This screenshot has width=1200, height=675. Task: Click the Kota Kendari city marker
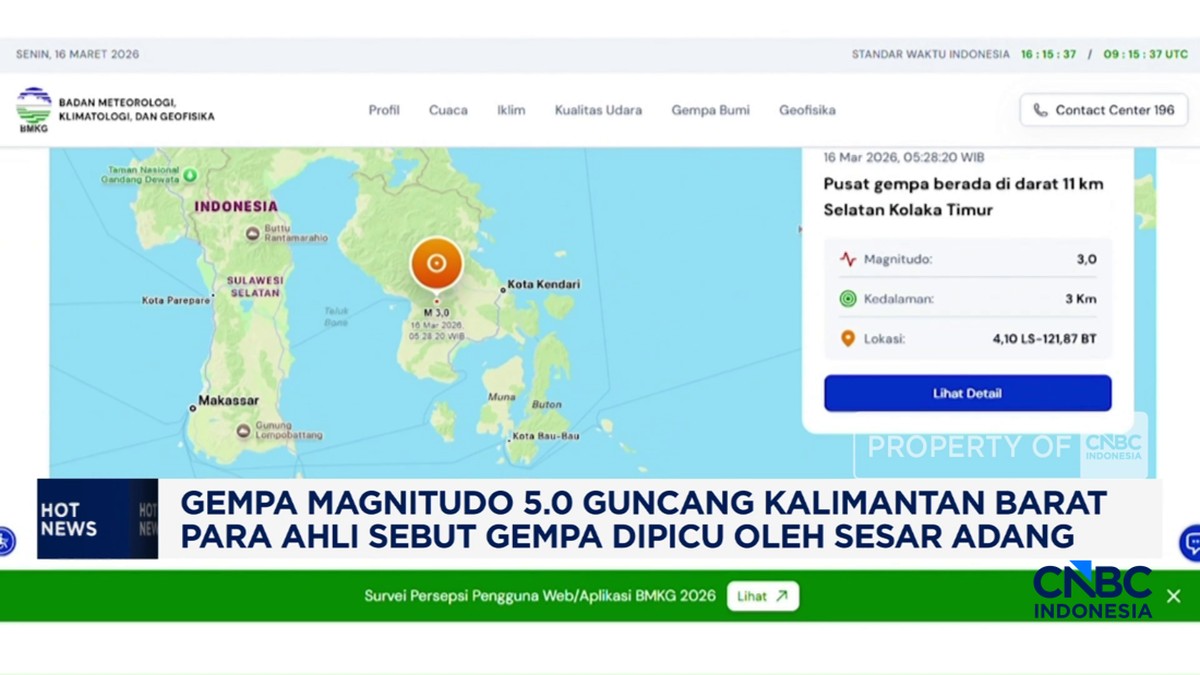[x=502, y=289]
